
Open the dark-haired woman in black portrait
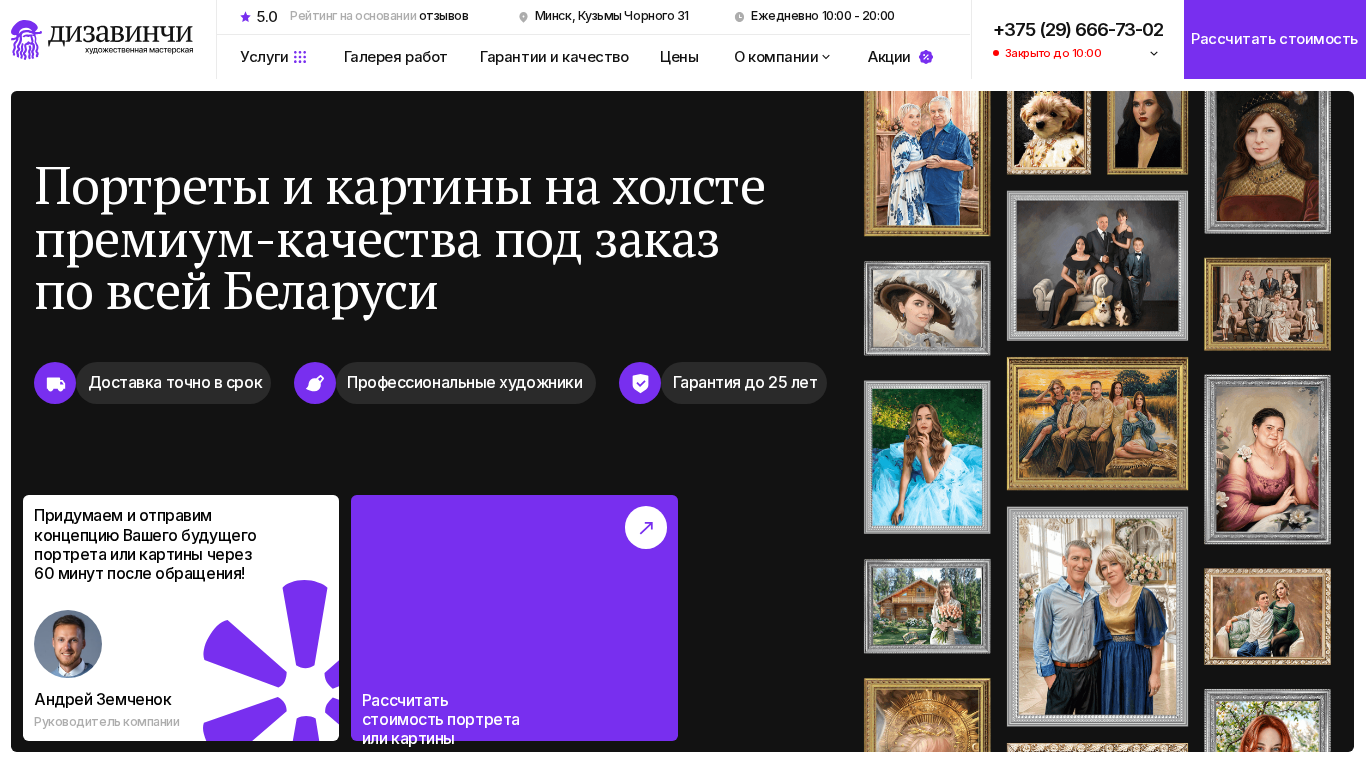(1147, 133)
